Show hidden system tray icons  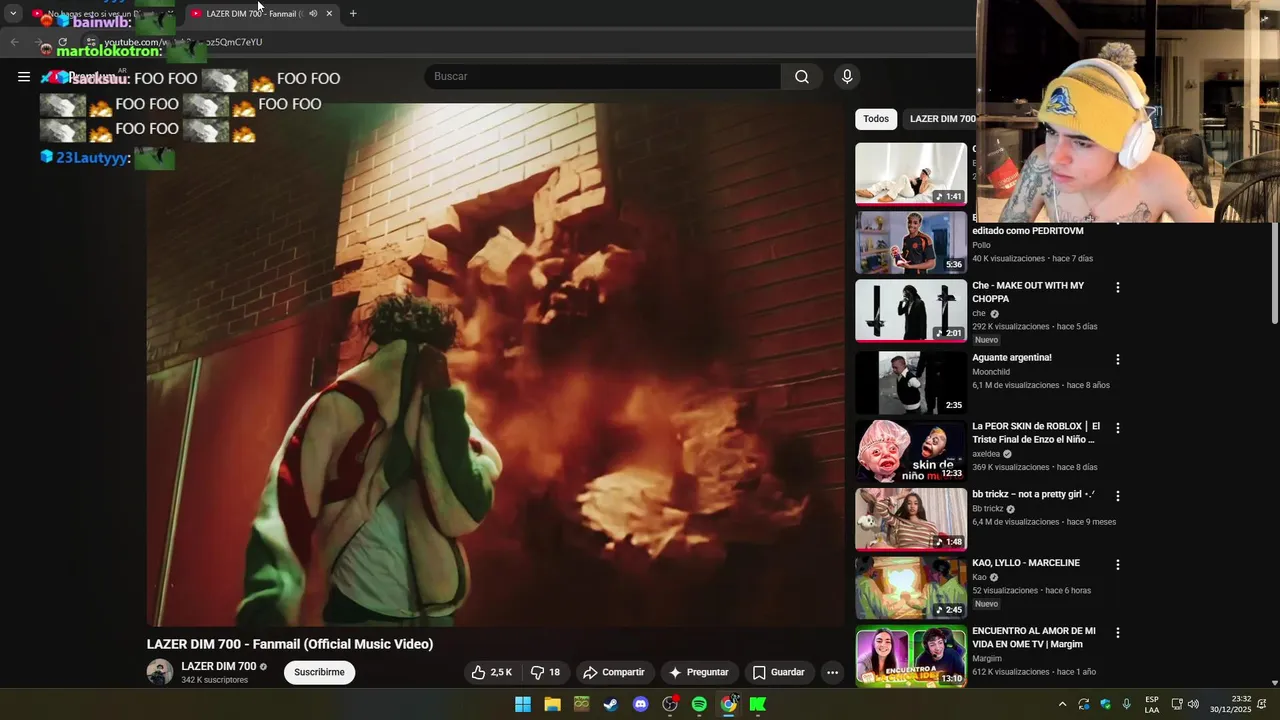(x=1062, y=704)
